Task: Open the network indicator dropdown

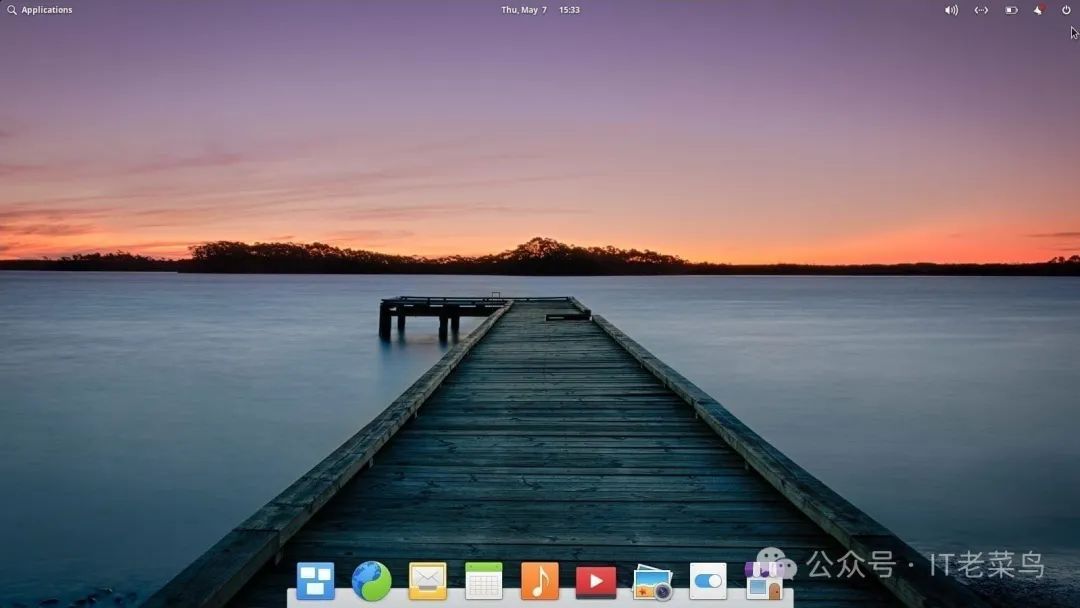Action: (981, 9)
